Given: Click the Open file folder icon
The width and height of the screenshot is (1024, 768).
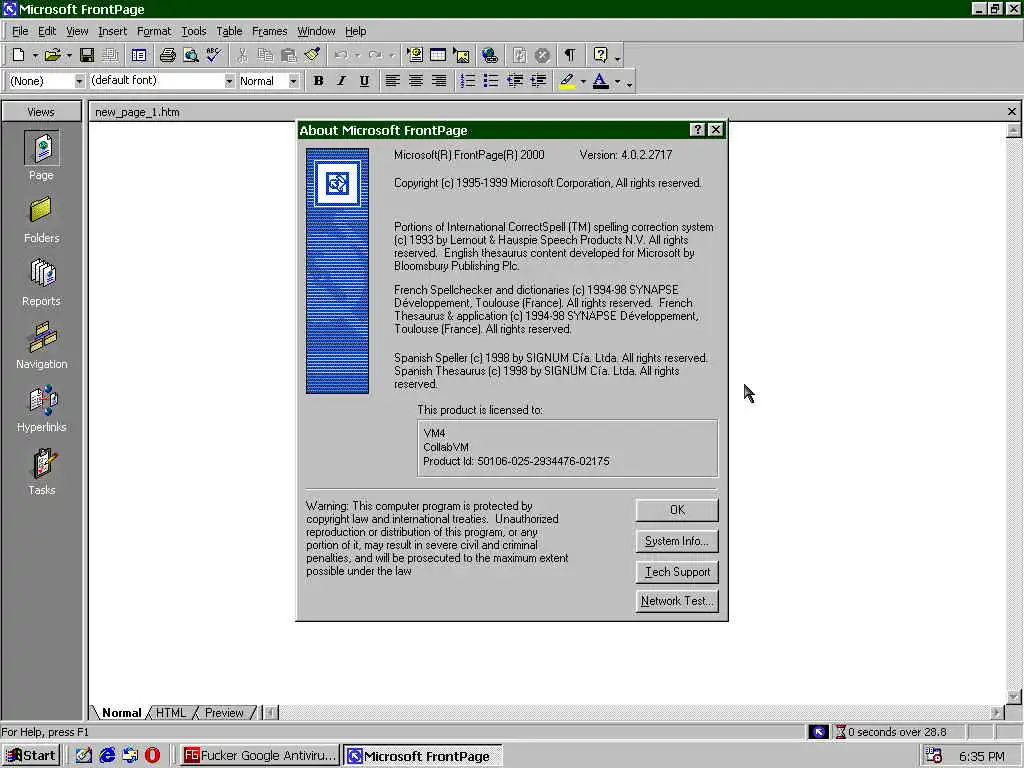Looking at the screenshot, I should tap(52, 56).
